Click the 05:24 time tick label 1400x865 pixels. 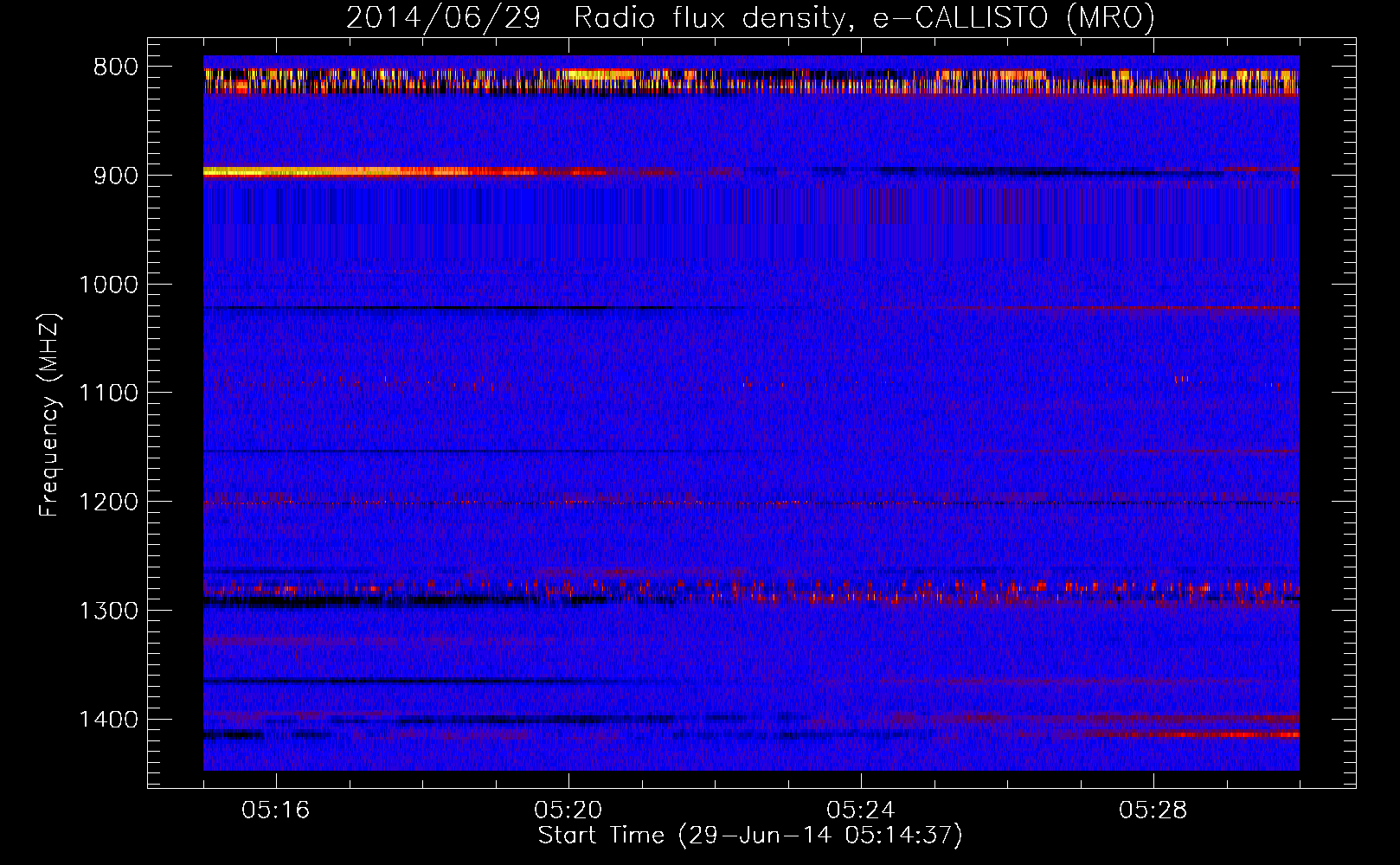click(861, 811)
